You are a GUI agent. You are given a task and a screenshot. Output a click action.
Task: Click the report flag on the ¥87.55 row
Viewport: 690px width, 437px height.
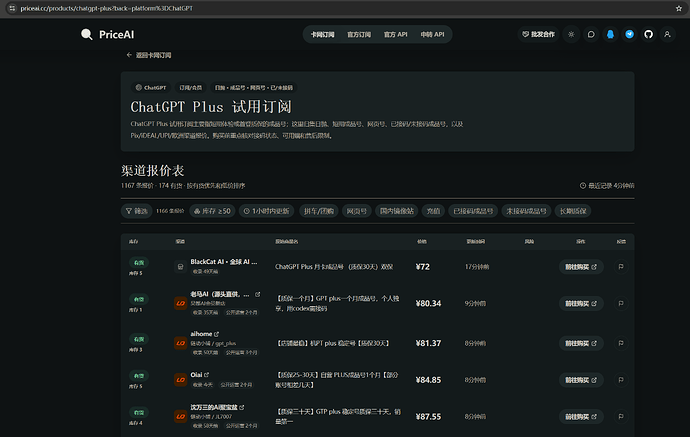[x=621, y=416]
